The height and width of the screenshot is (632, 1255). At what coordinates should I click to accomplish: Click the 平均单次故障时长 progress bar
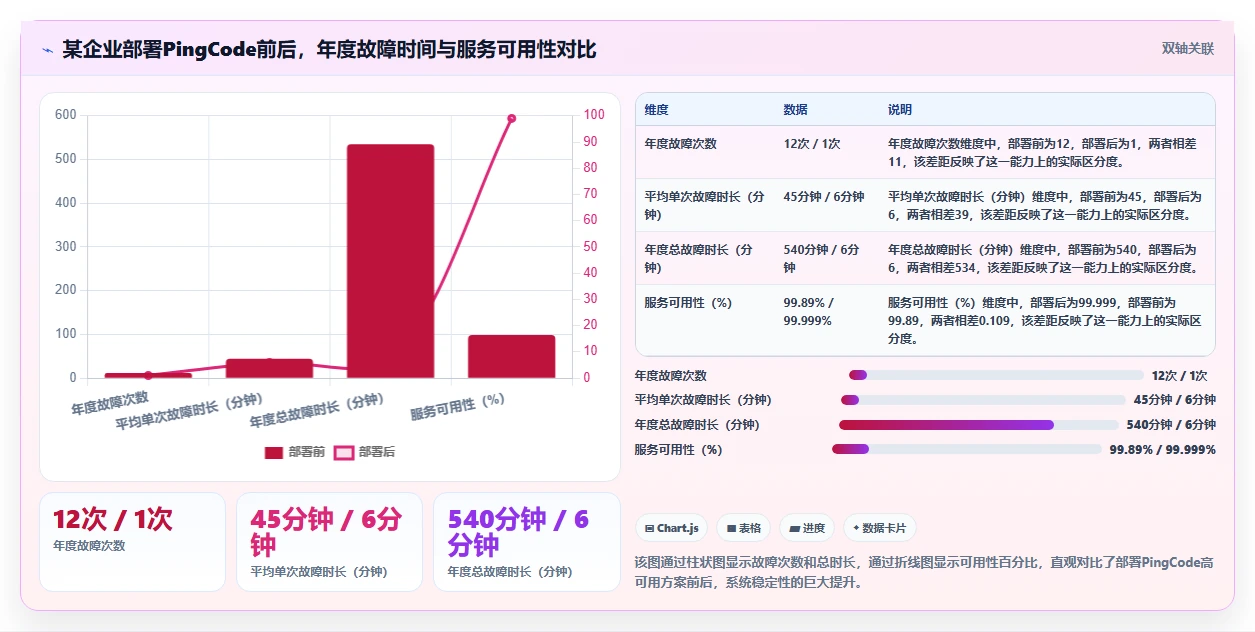pos(983,400)
